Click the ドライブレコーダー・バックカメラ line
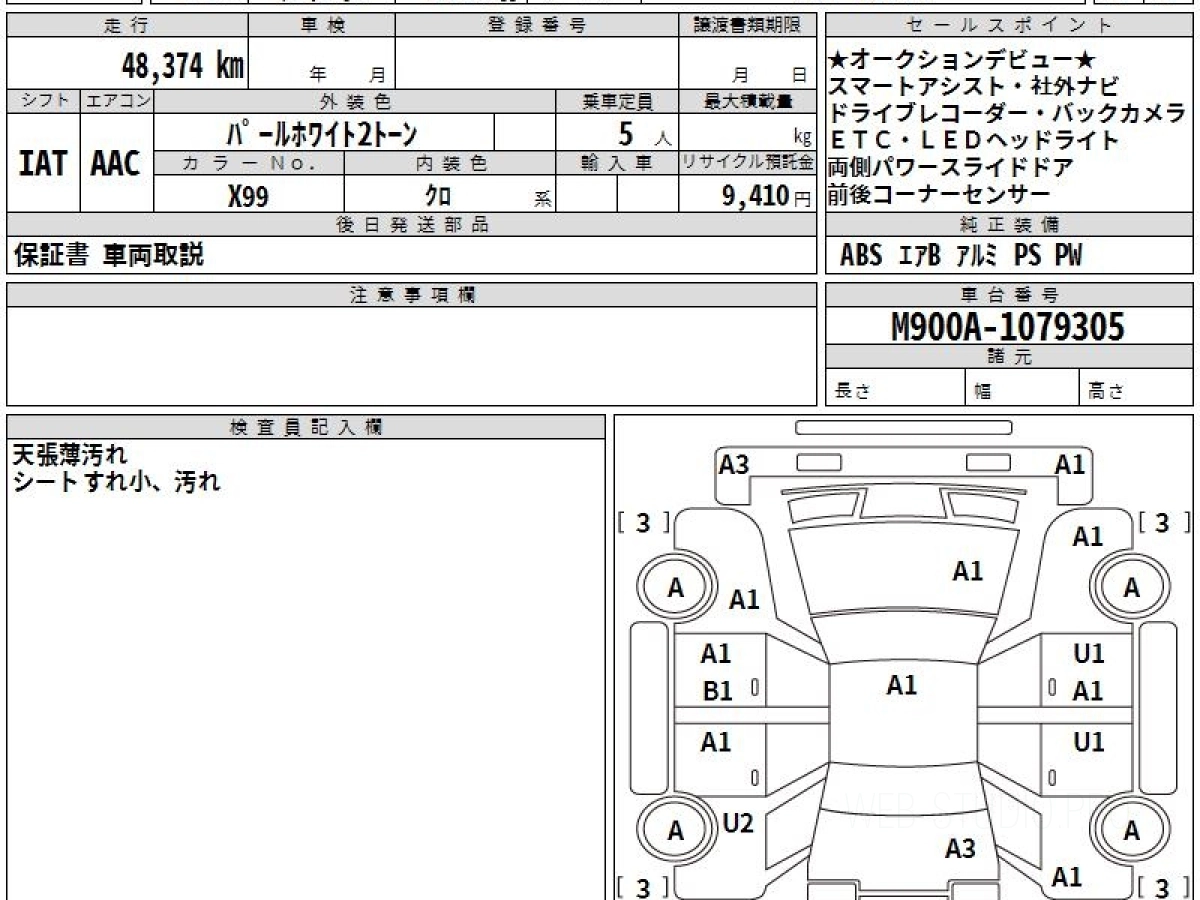1200x900 pixels. click(1008, 113)
